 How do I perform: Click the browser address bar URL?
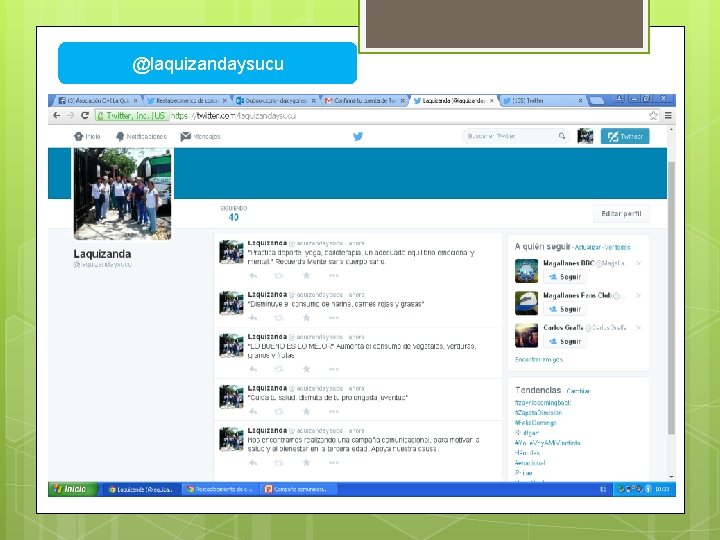(234, 116)
